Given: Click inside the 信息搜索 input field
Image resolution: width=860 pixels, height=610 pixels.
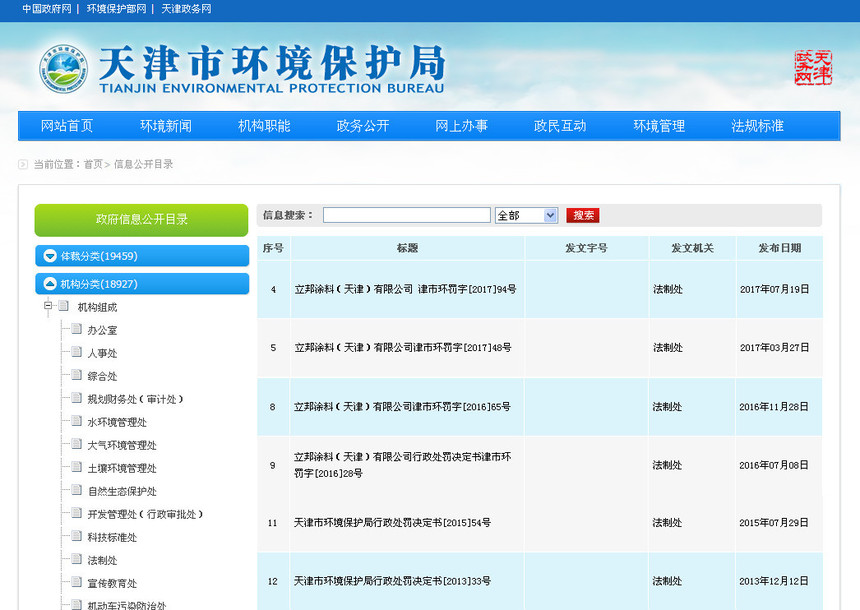Looking at the screenshot, I should (405, 214).
